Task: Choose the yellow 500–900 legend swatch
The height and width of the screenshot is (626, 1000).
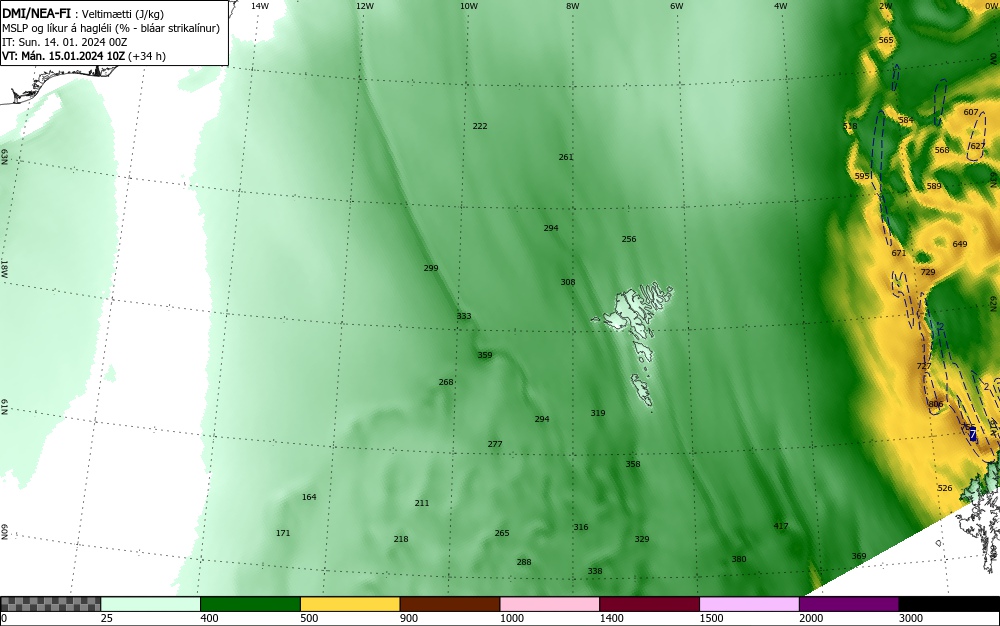Action: (350, 604)
